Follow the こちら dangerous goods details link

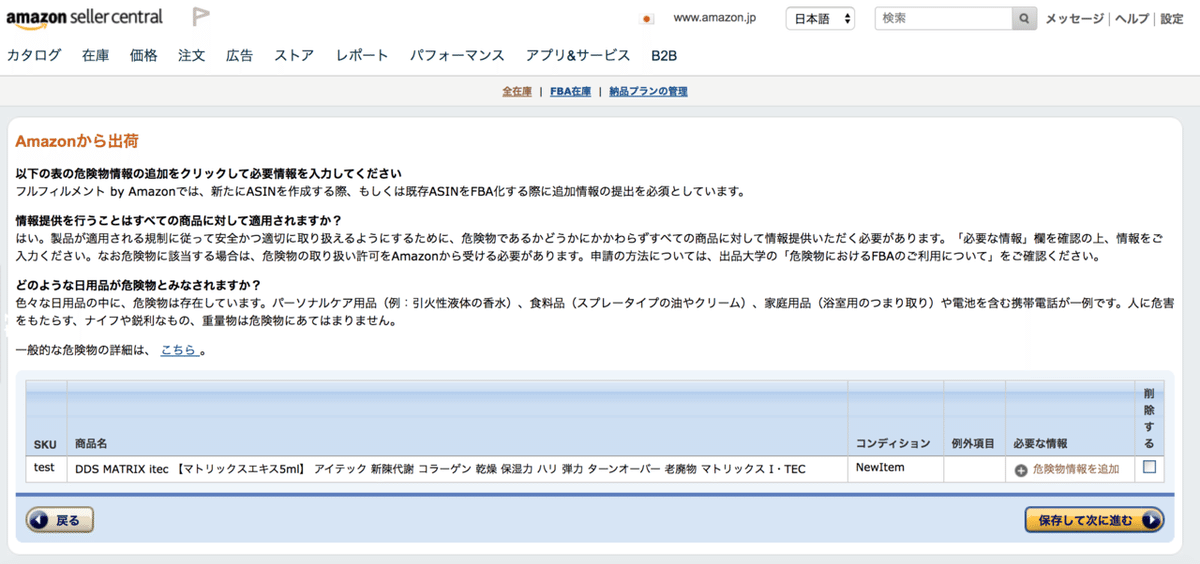(x=179, y=350)
